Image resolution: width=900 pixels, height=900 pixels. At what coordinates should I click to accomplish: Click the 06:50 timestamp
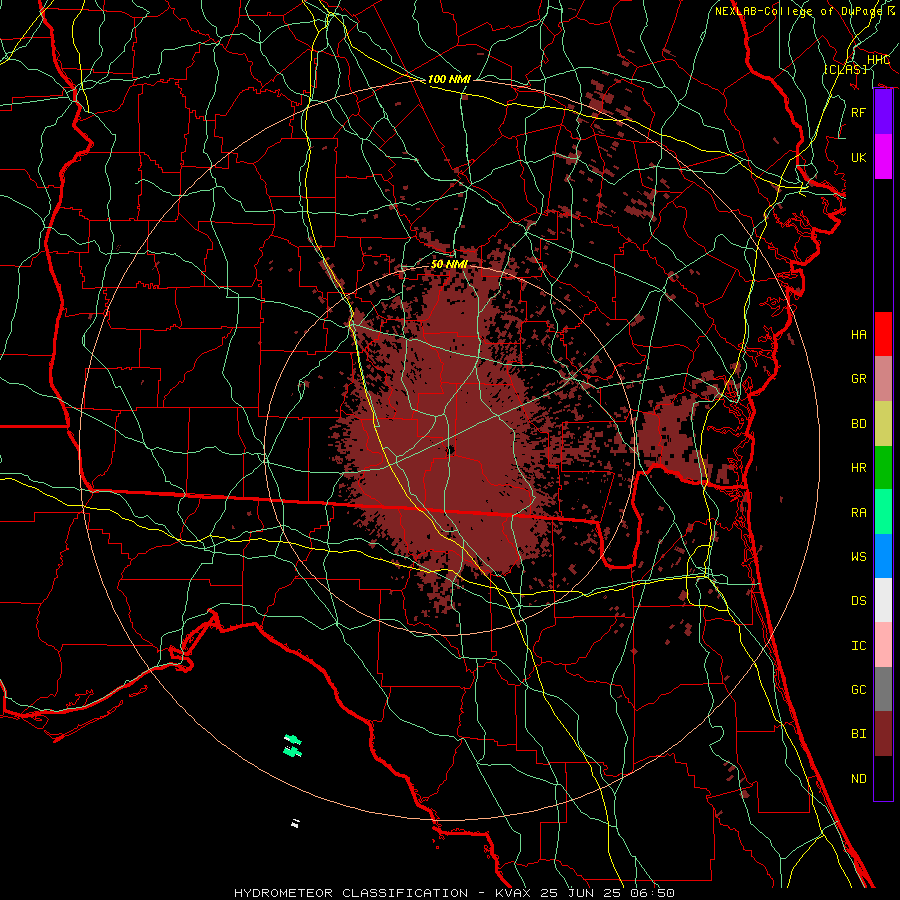654,893
